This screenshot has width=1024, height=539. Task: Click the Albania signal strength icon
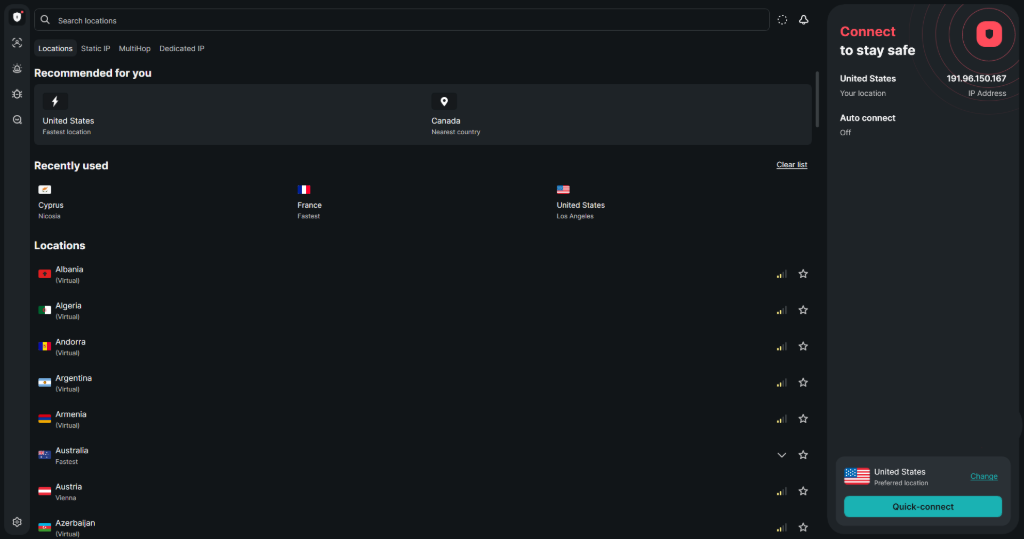(x=781, y=274)
